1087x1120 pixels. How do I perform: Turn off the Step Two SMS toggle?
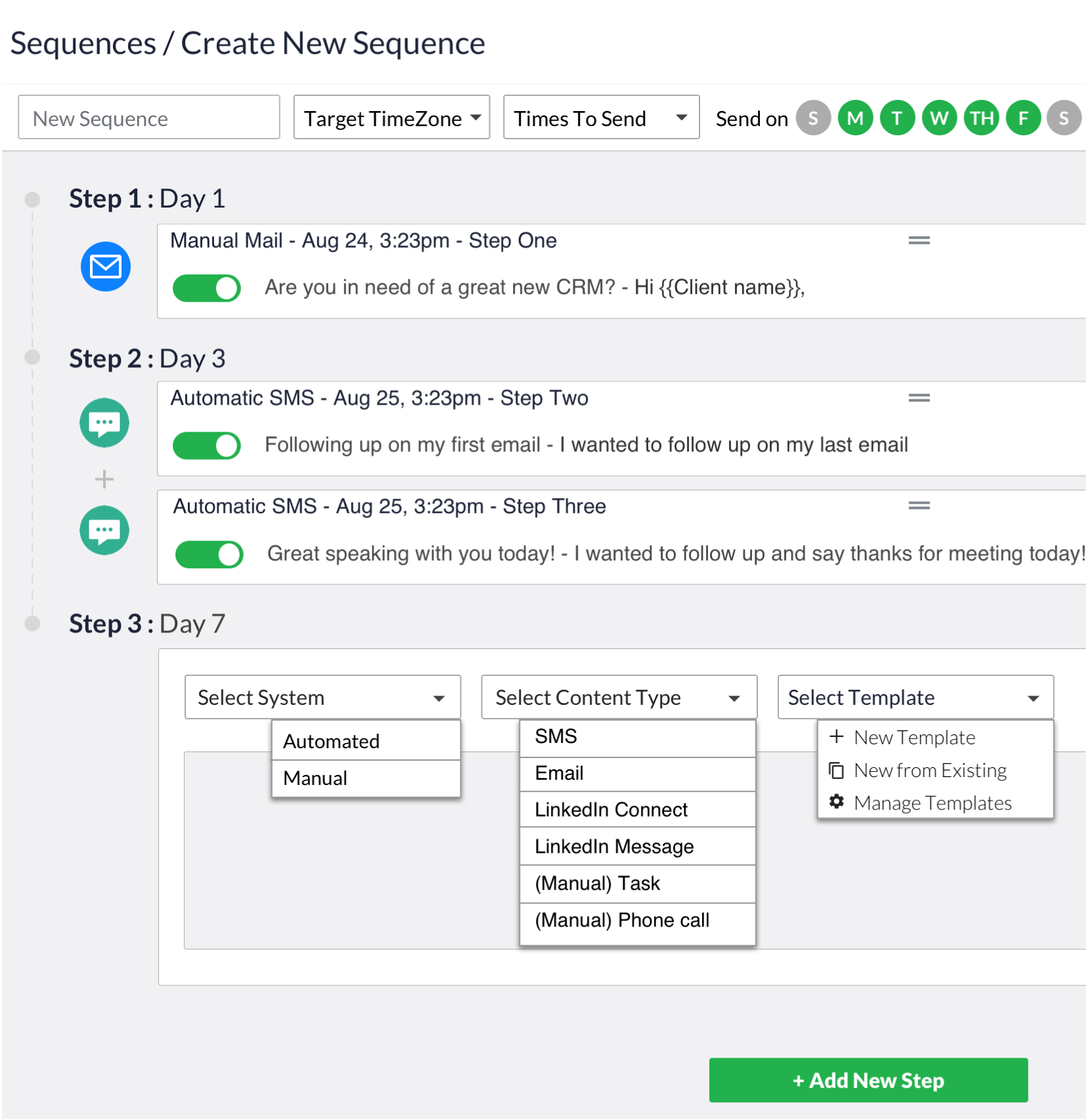click(207, 445)
